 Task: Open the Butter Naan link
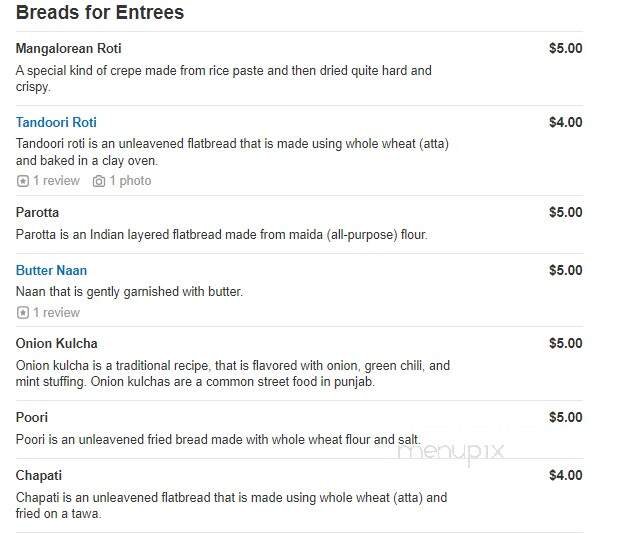(51, 270)
